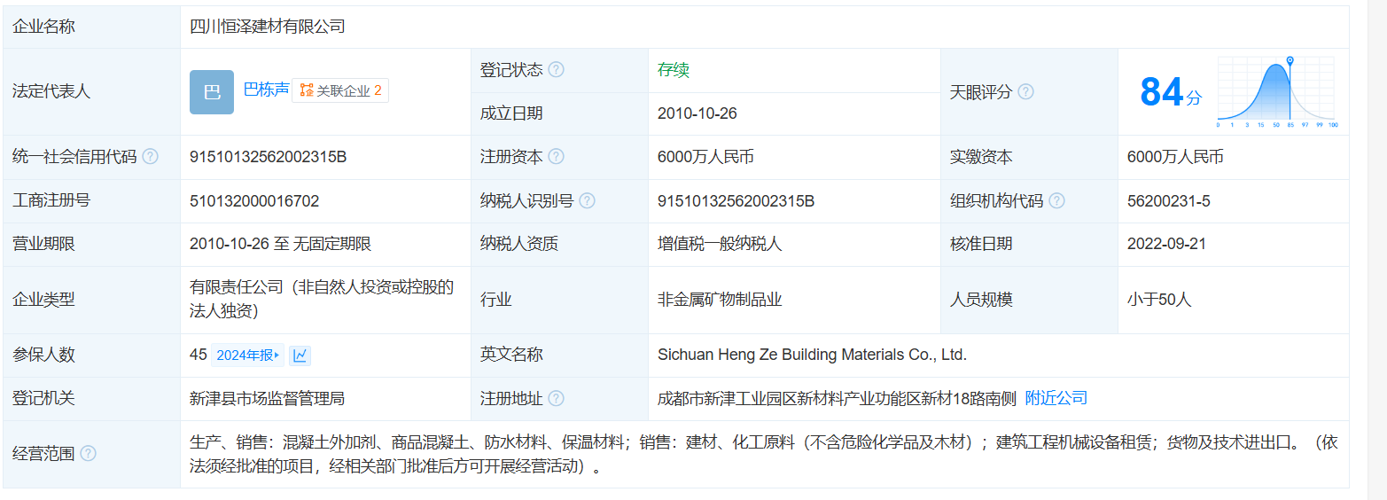Click the 成立日期 label cell
This screenshot has width=1387, height=500.
(x=560, y=114)
